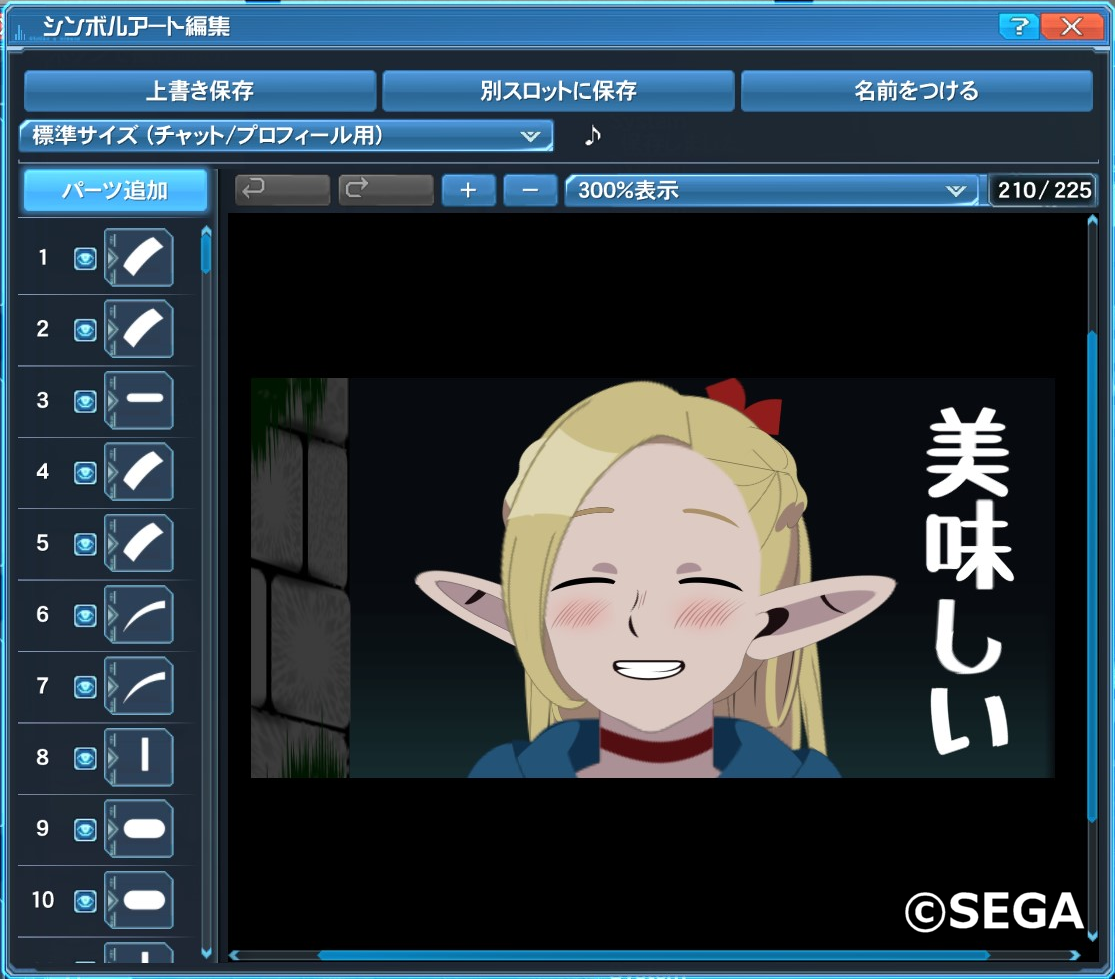The width and height of the screenshot is (1115, 979).
Task: Click canvas horizontal scroll right arrow
Action: (1074, 956)
